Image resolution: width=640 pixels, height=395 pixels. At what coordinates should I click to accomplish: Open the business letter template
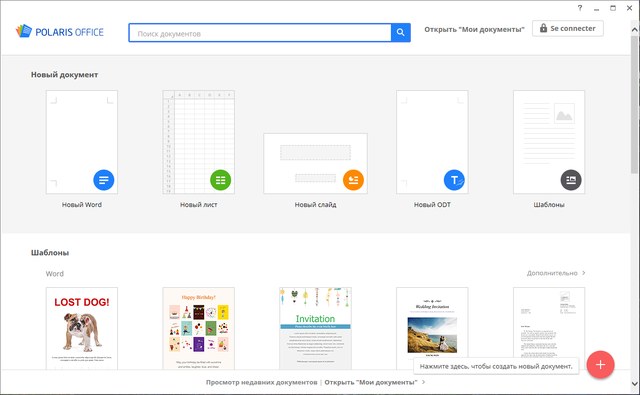point(549,328)
